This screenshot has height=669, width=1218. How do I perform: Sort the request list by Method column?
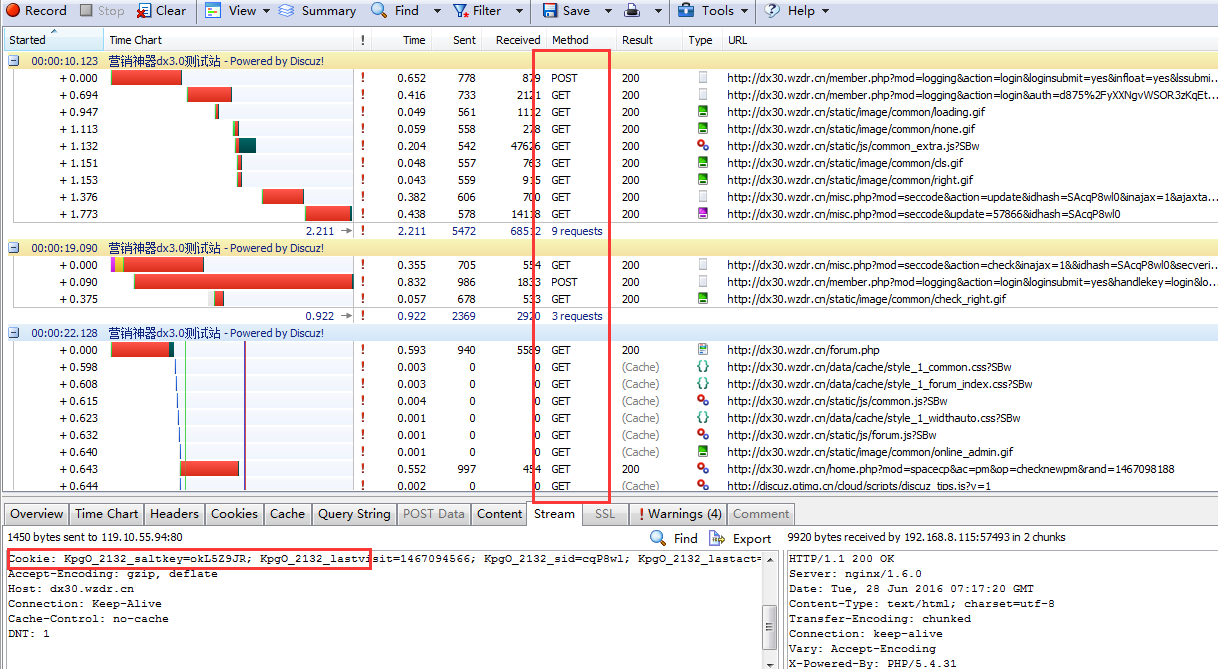coord(570,40)
